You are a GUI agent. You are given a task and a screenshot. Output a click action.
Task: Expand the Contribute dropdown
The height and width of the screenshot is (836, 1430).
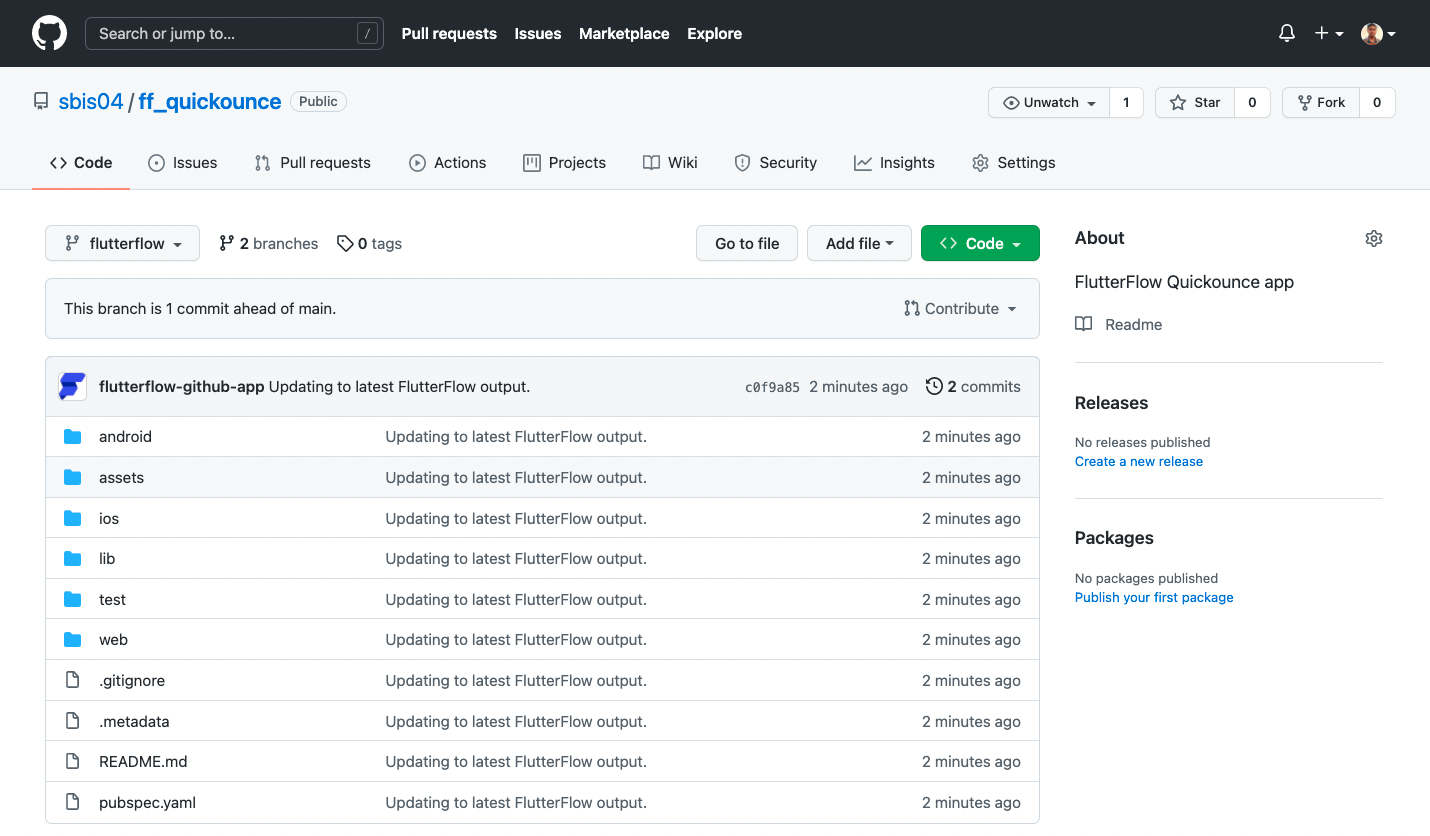(x=960, y=308)
